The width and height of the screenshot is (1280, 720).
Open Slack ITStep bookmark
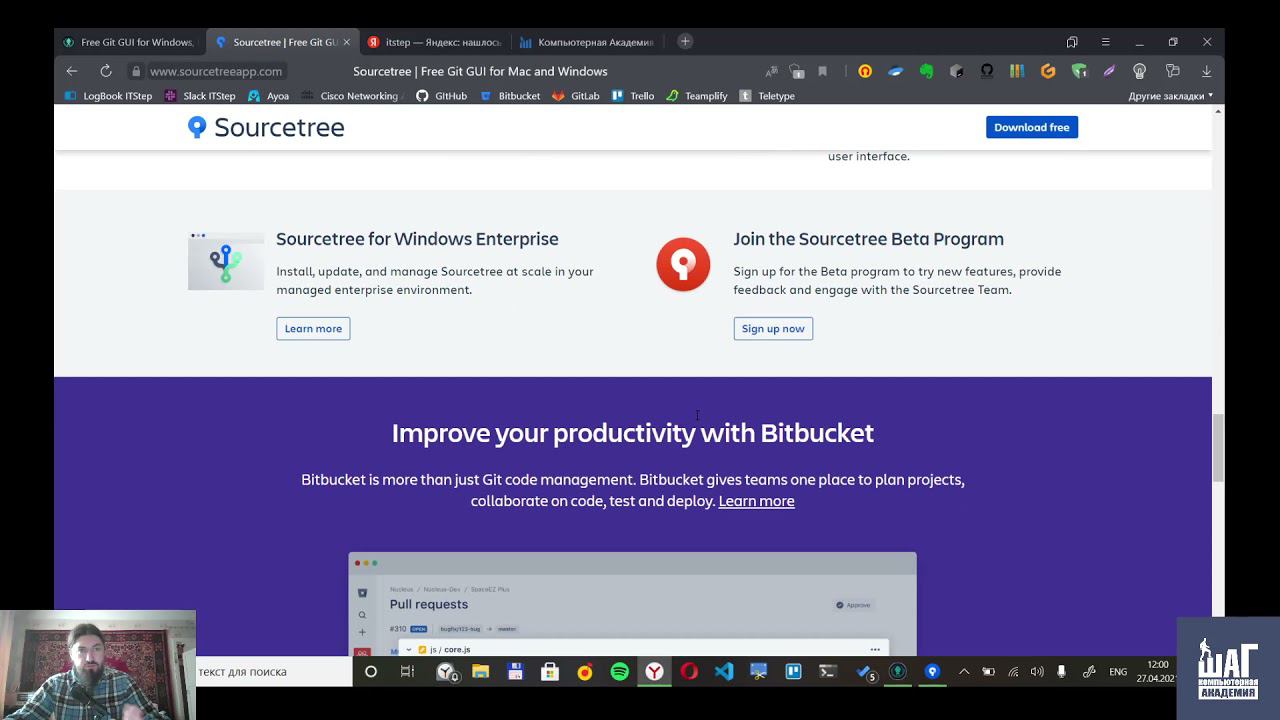point(201,96)
